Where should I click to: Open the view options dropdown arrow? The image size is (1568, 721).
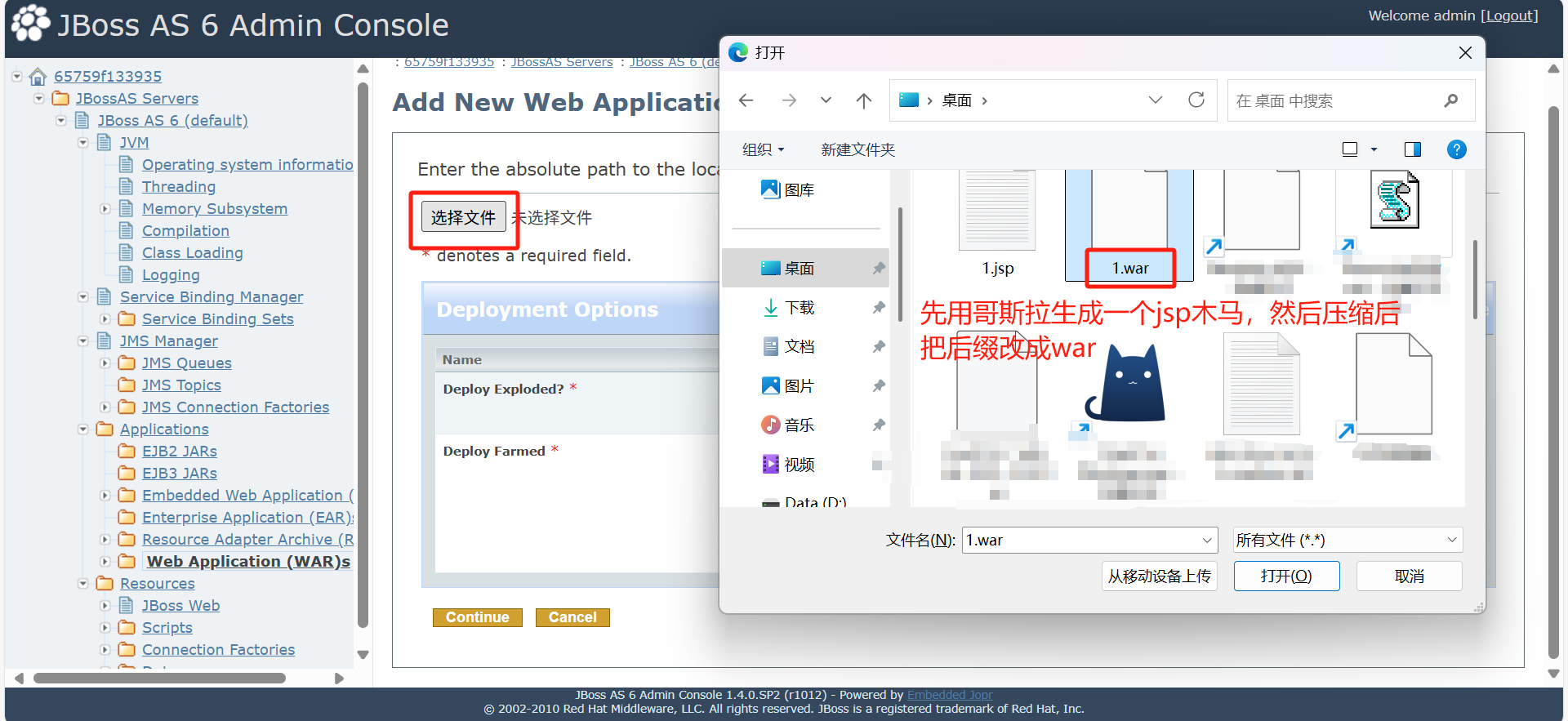(x=1374, y=149)
